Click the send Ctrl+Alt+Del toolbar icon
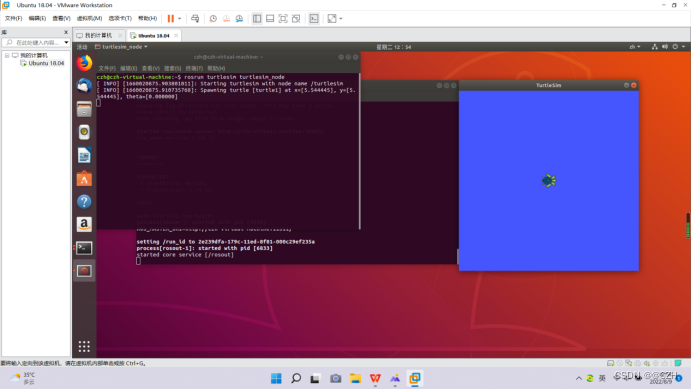This screenshot has height=389, width=692. point(195,19)
